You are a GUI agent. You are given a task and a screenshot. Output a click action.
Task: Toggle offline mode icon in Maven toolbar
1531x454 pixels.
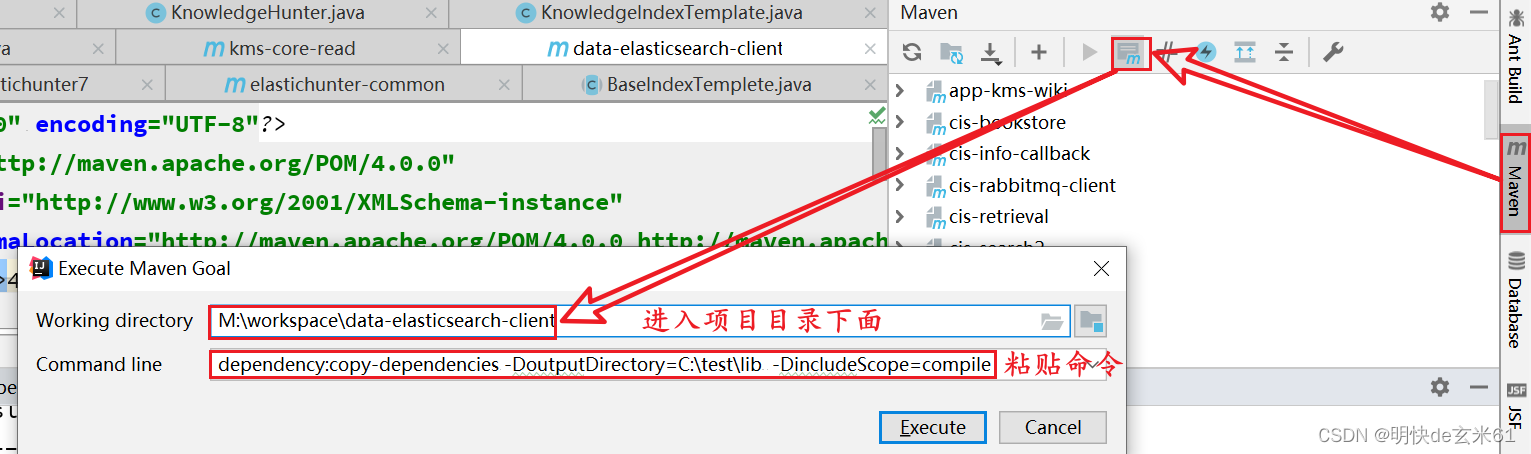1168,52
